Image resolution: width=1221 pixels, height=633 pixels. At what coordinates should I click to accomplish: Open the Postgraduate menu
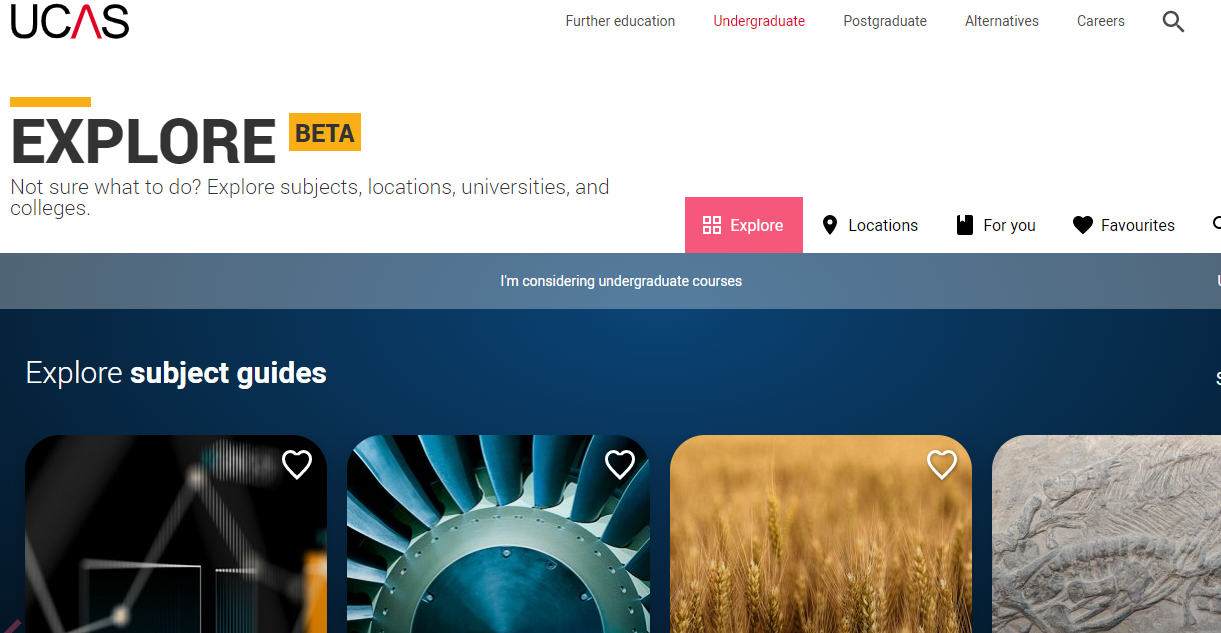tap(885, 21)
